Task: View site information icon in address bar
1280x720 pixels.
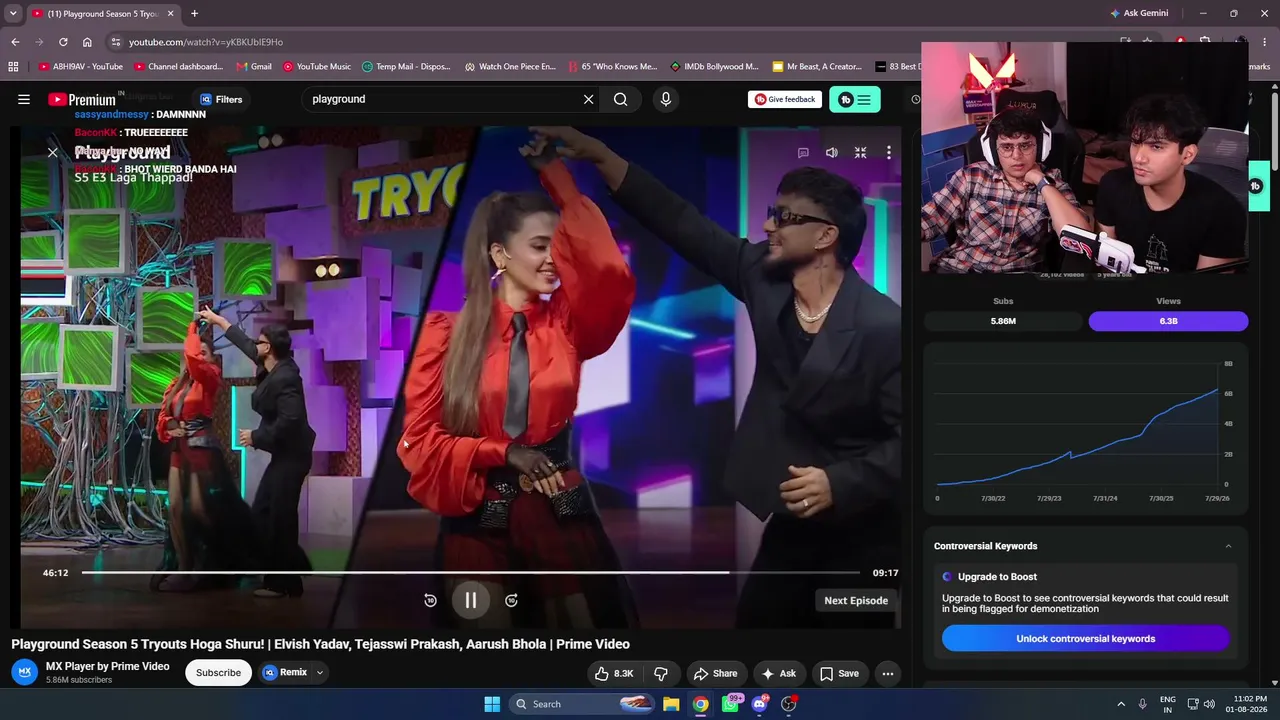Action: [x=116, y=42]
